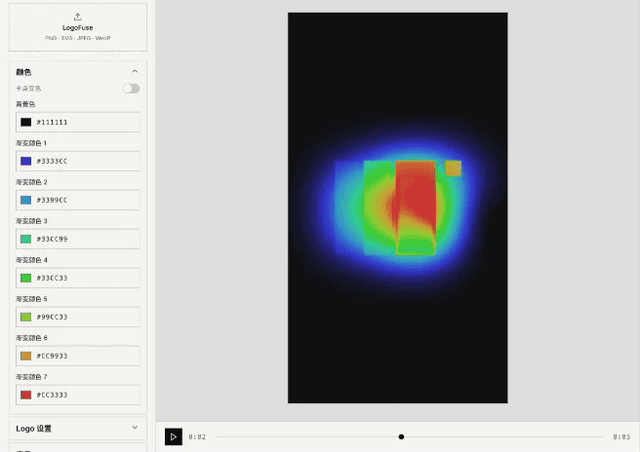Click the upload icon above LogoFuse
The width and height of the screenshot is (640, 452).
[x=78, y=17]
